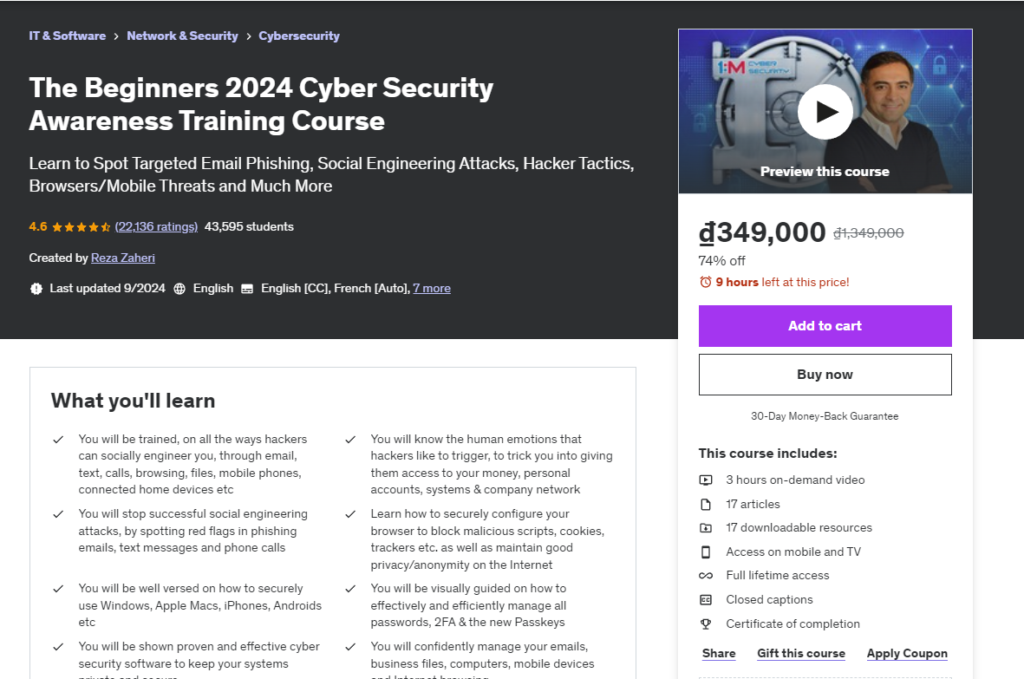Click Apply Coupon
This screenshot has height=679, width=1024.
click(x=906, y=653)
